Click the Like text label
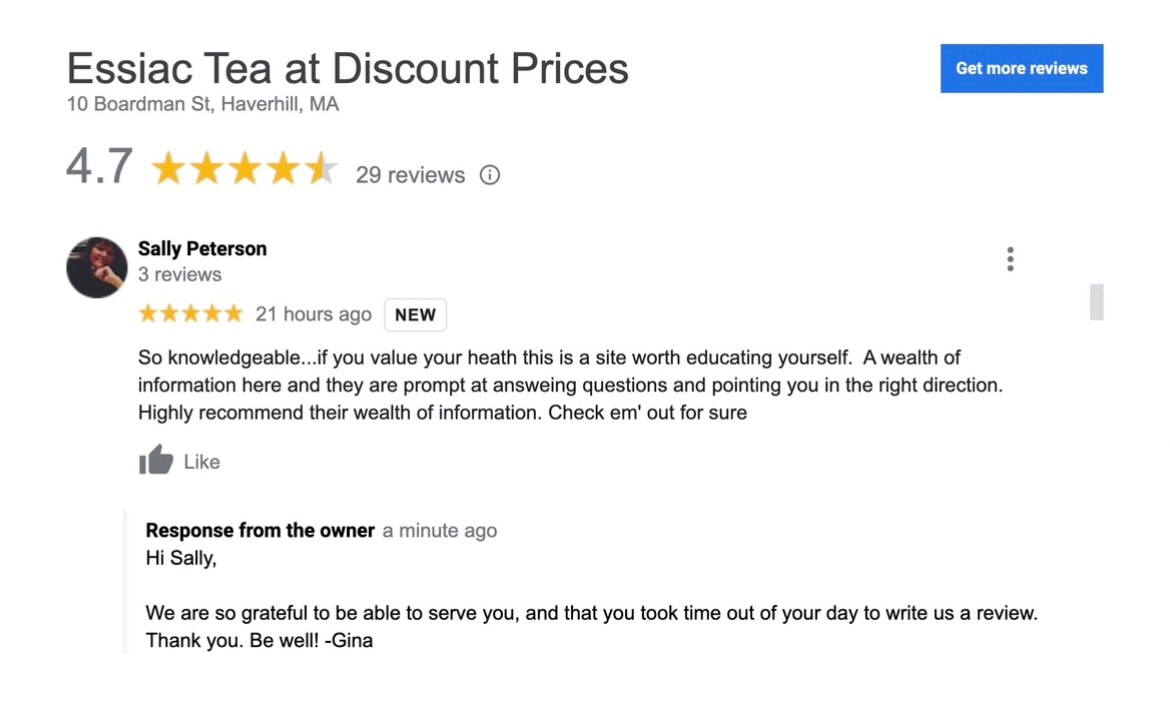This screenshot has height=712, width=1170. click(201, 462)
